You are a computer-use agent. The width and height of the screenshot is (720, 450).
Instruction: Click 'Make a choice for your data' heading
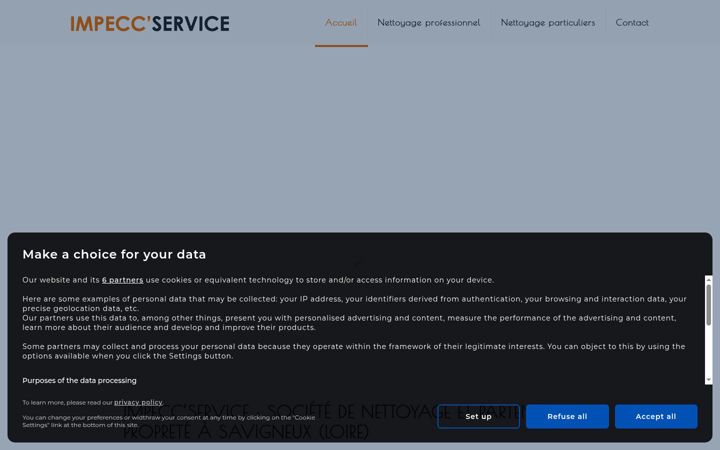[x=114, y=254]
